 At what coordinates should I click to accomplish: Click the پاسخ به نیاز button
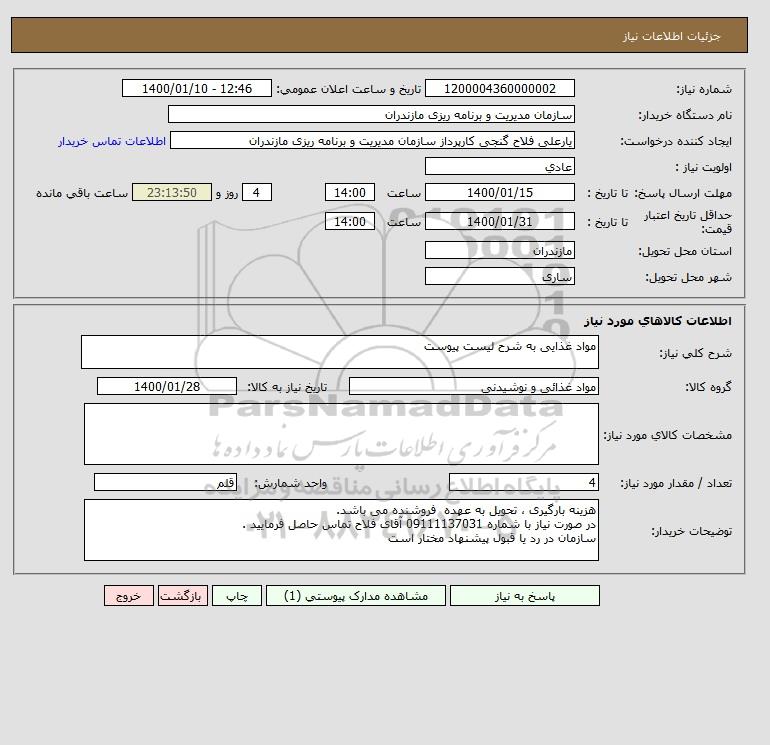pos(524,596)
